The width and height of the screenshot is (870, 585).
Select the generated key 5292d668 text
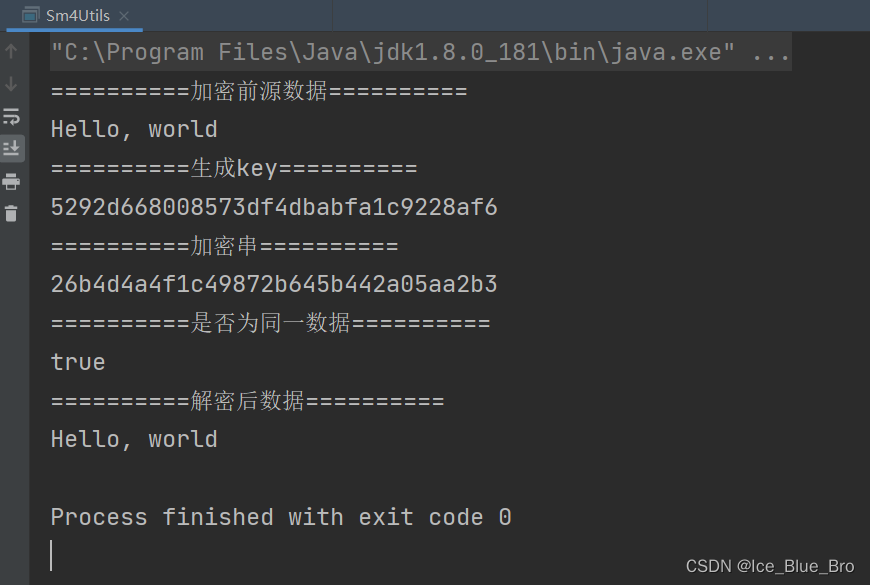click(274, 206)
